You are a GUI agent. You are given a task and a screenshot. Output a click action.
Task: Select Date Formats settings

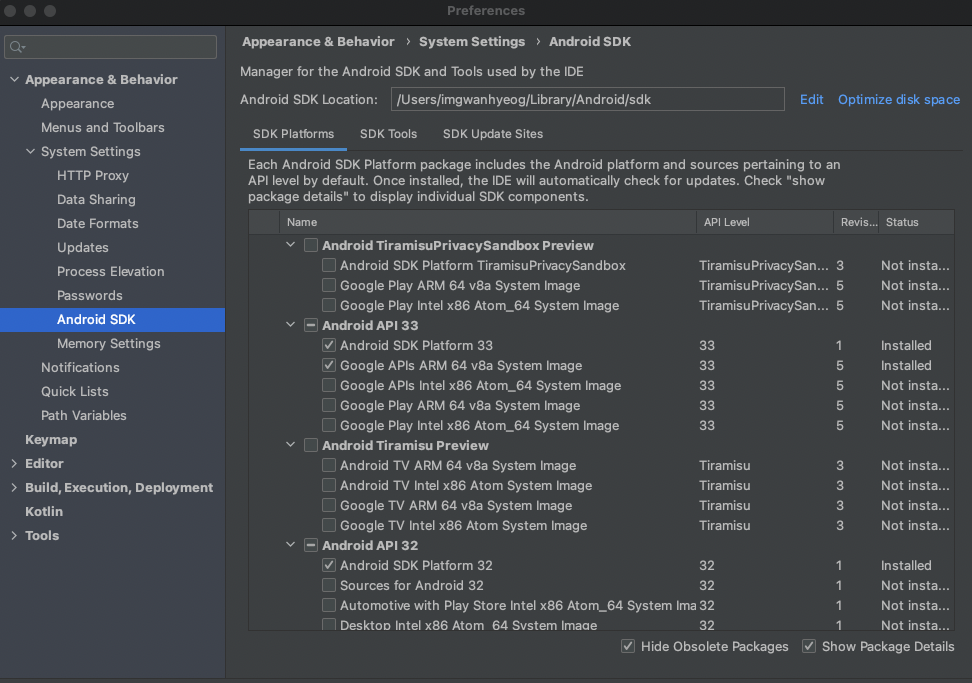point(98,224)
